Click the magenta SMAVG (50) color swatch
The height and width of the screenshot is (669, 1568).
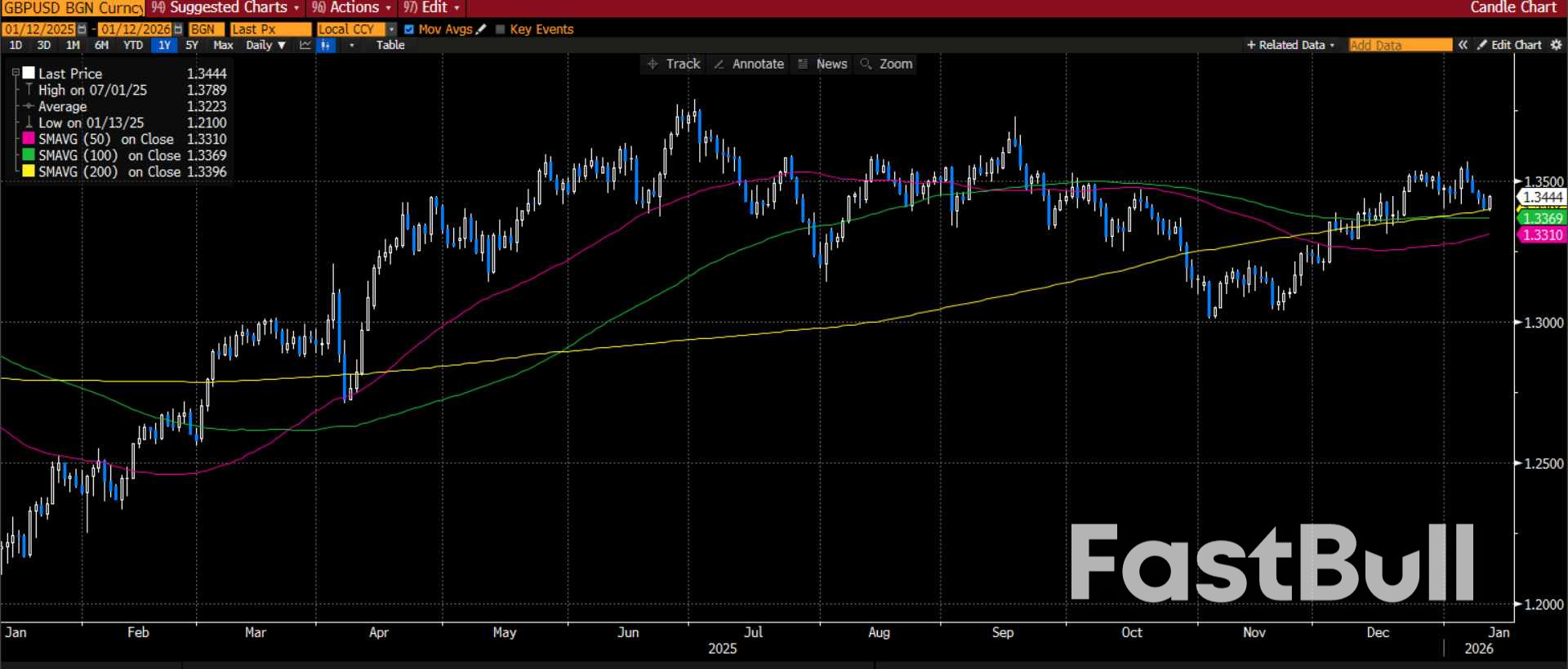29,139
